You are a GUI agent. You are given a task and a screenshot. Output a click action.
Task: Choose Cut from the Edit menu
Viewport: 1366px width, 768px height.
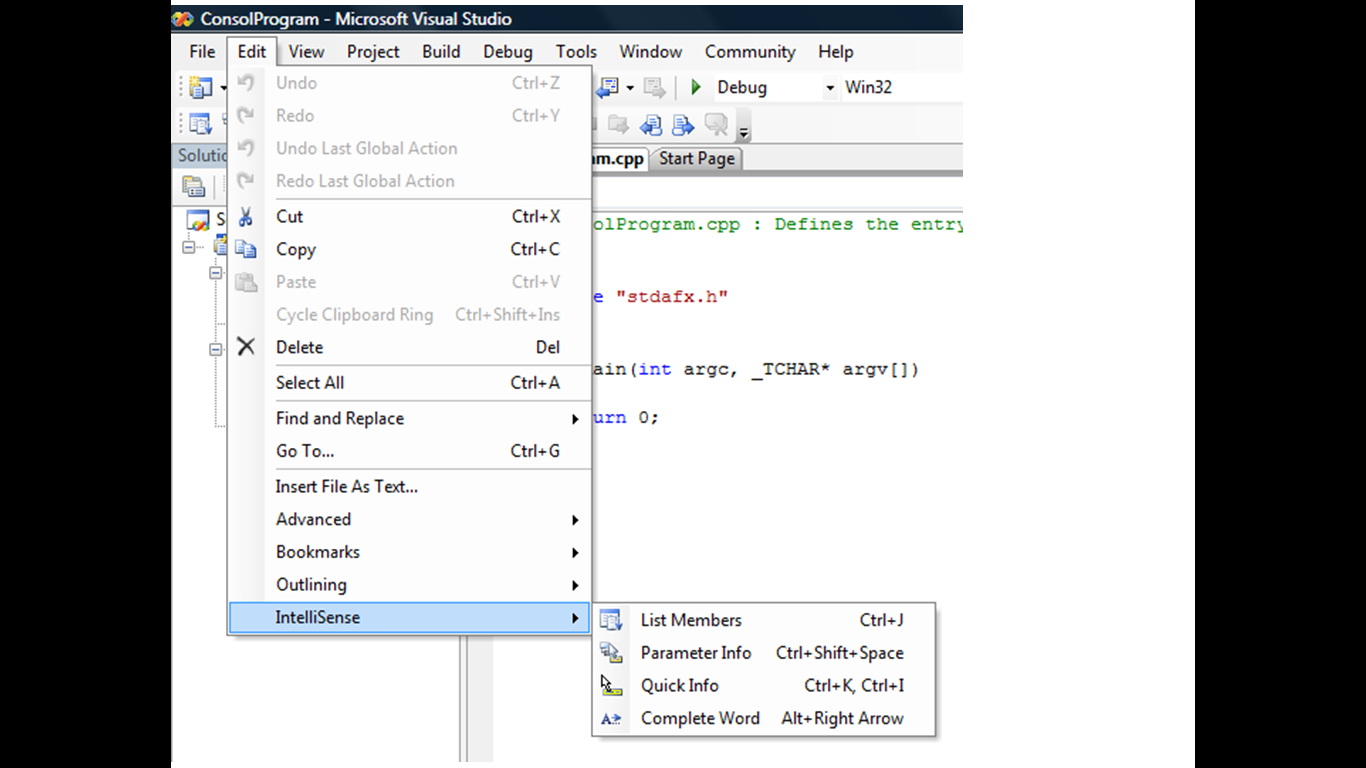click(410, 216)
